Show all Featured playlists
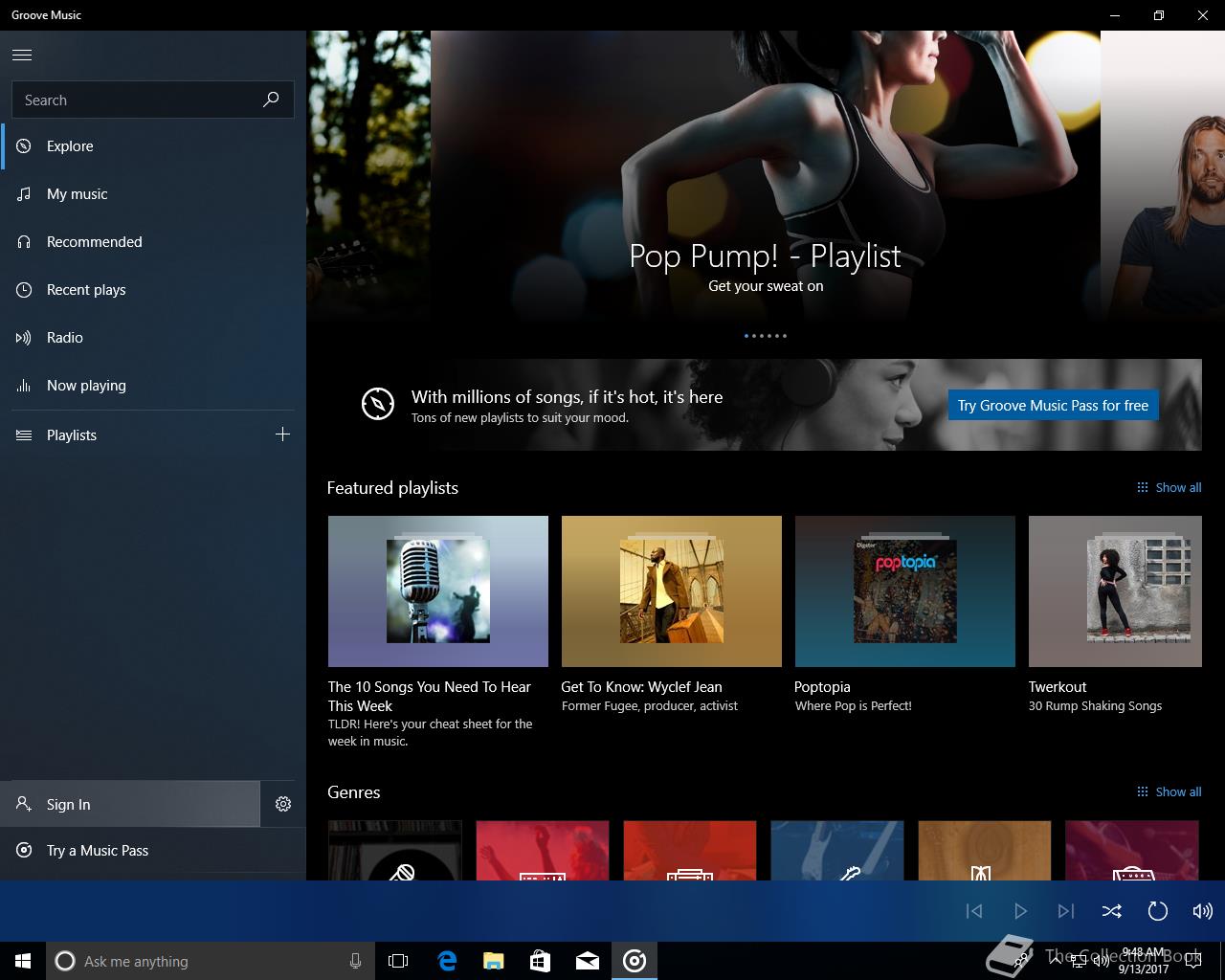The height and width of the screenshot is (980, 1225). [x=1169, y=487]
